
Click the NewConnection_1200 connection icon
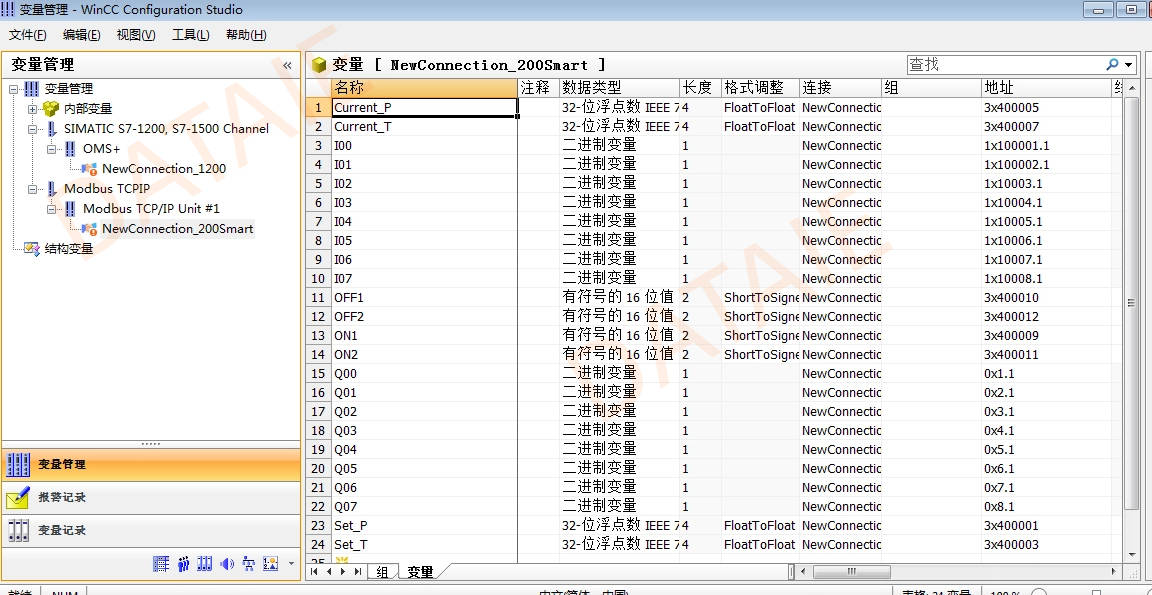tap(90, 169)
